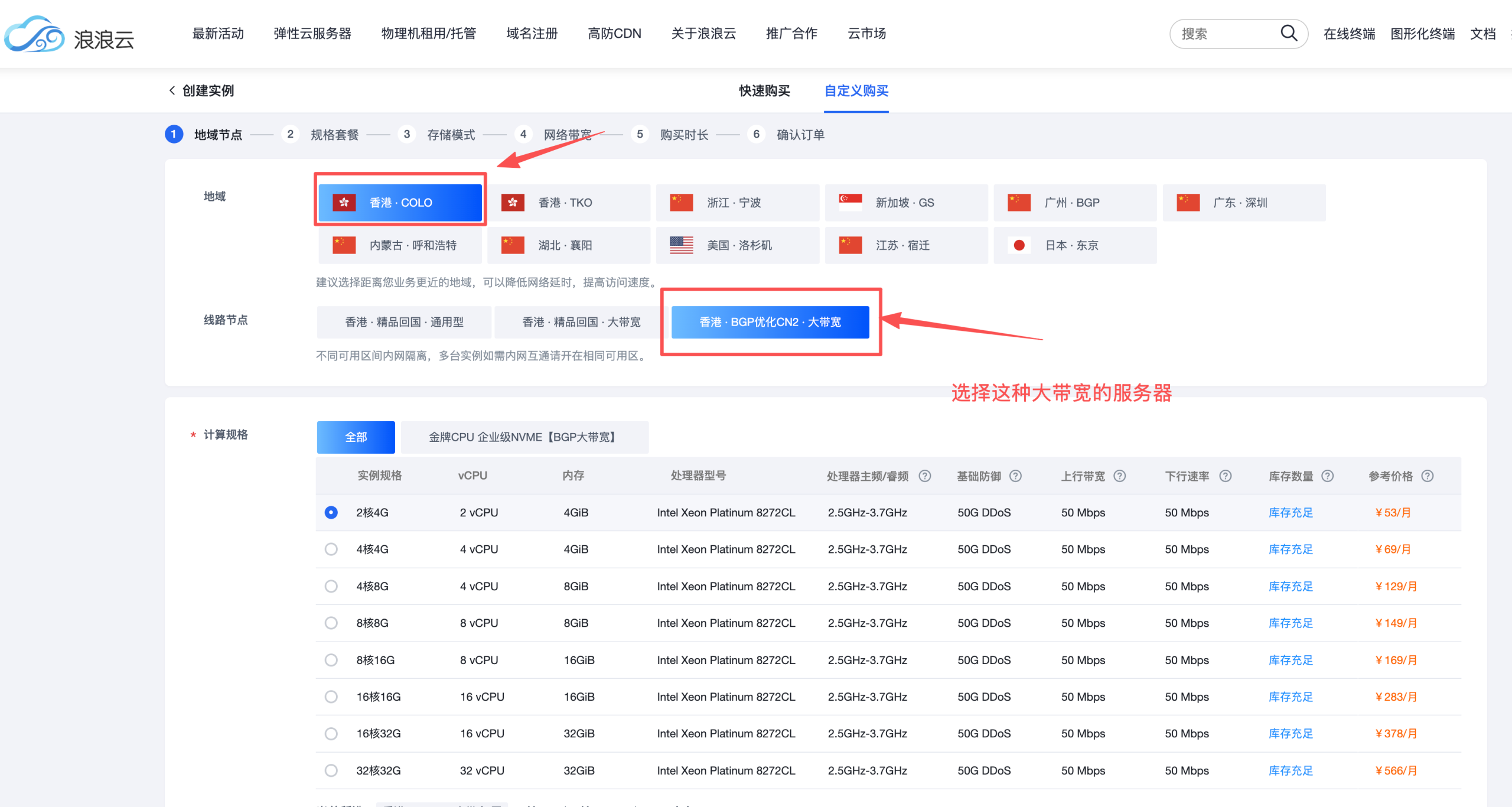Open help icon beside 库存数量
Image resolution: width=1512 pixels, height=807 pixels.
click(x=1327, y=476)
